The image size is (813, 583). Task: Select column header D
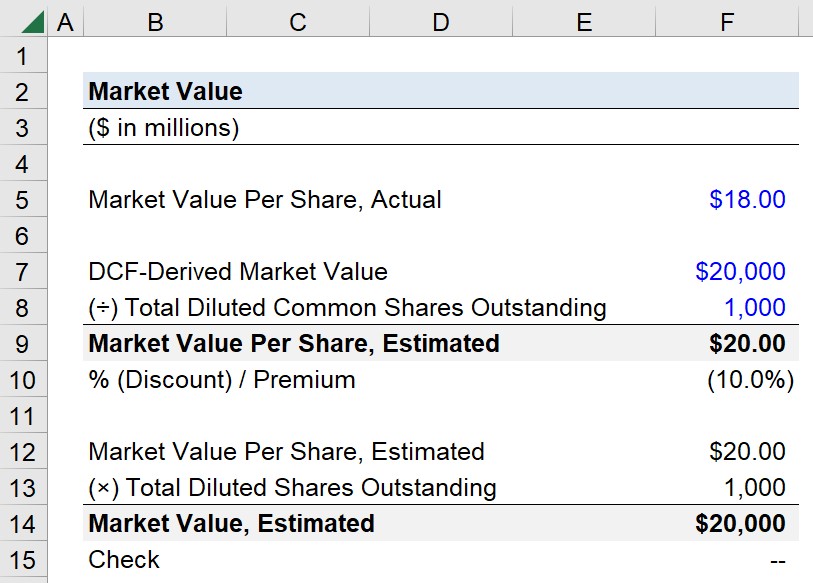point(440,20)
